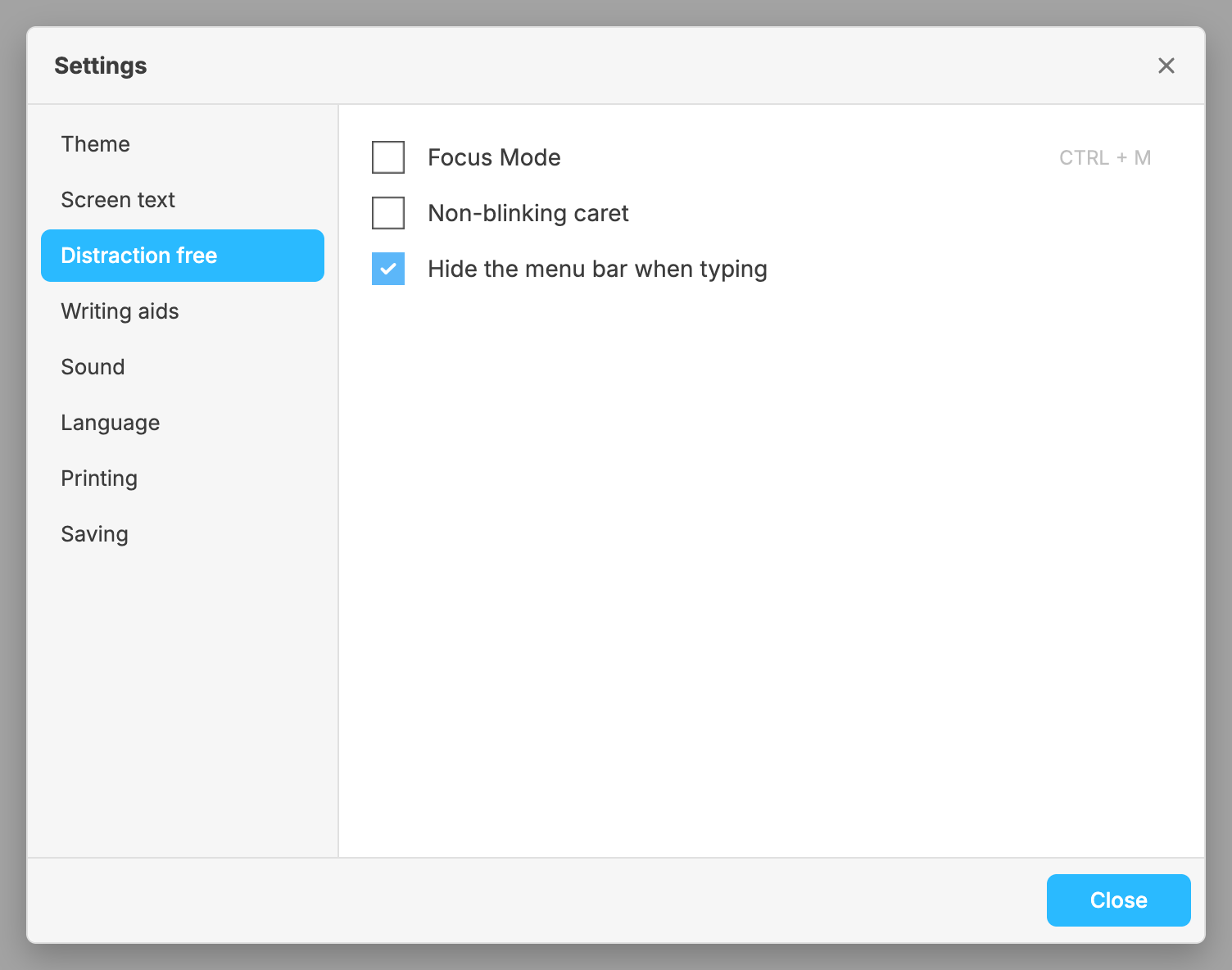Click the CTRL + M shortcut hint

(x=1105, y=157)
